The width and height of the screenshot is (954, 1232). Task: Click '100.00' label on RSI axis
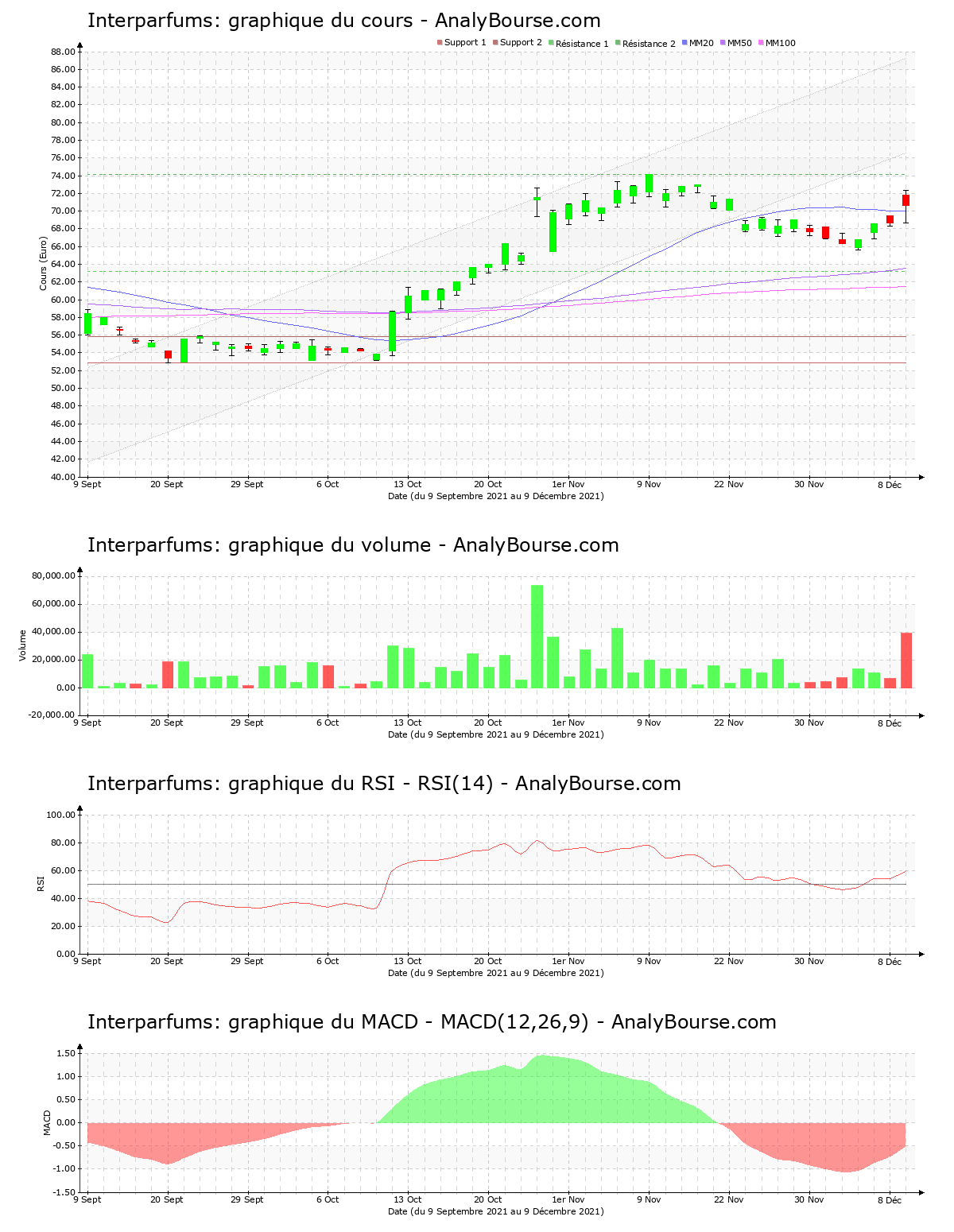point(61,815)
